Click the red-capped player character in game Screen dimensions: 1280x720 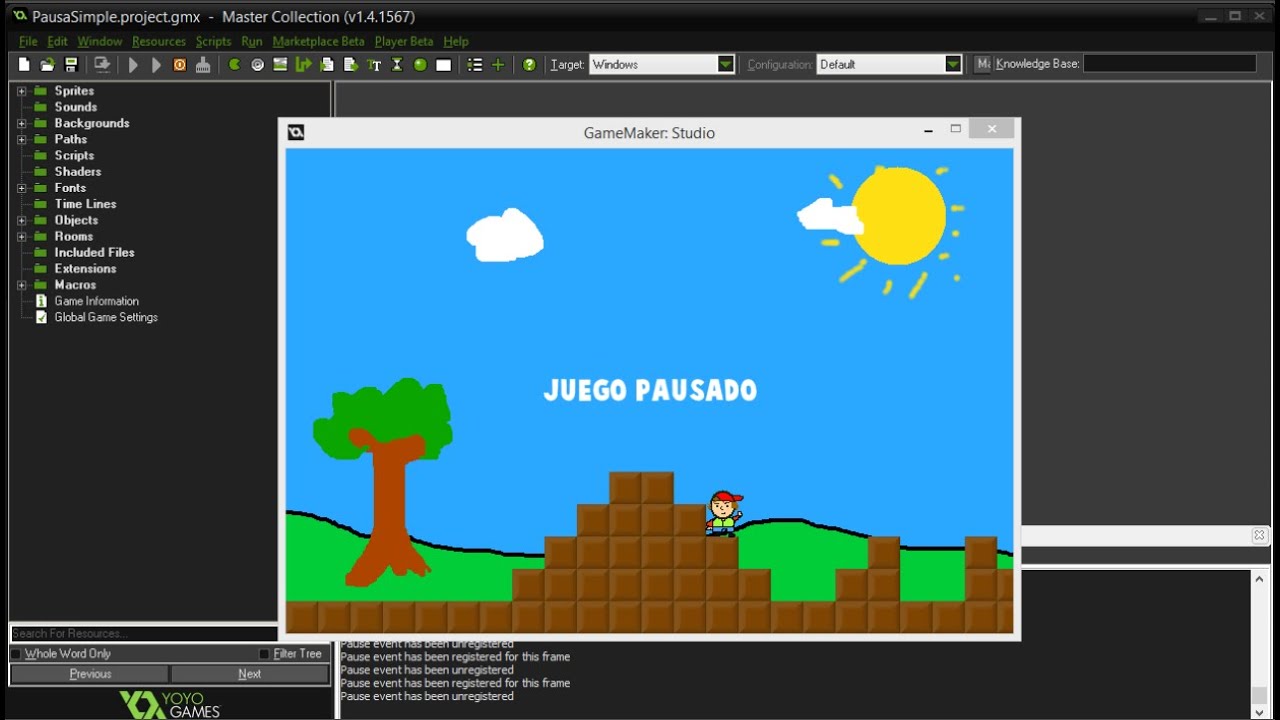tap(724, 513)
